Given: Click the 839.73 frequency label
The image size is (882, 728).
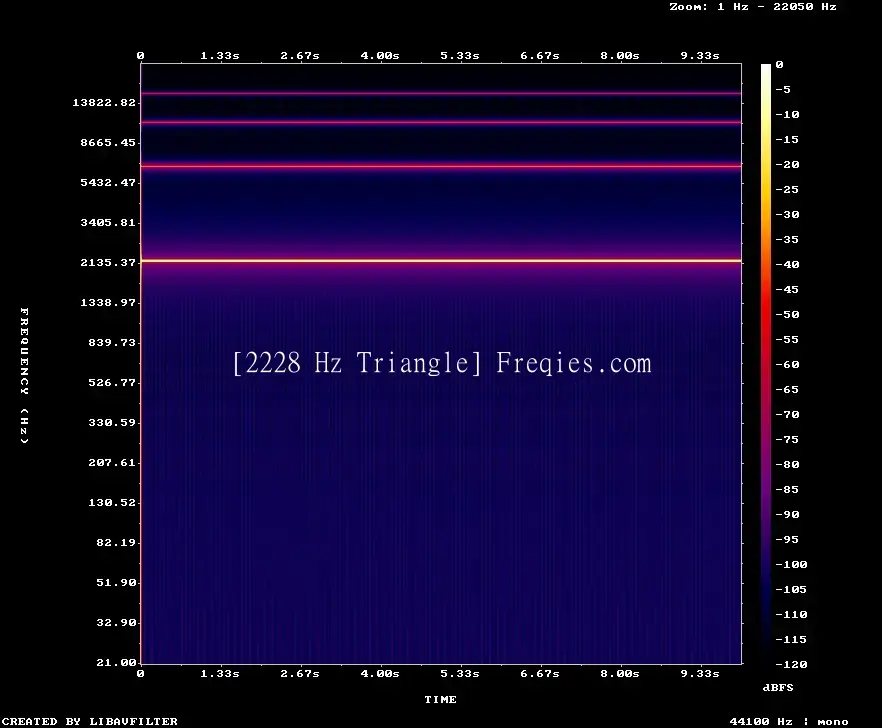Looking at the screenshot, I should coord(112,343).
